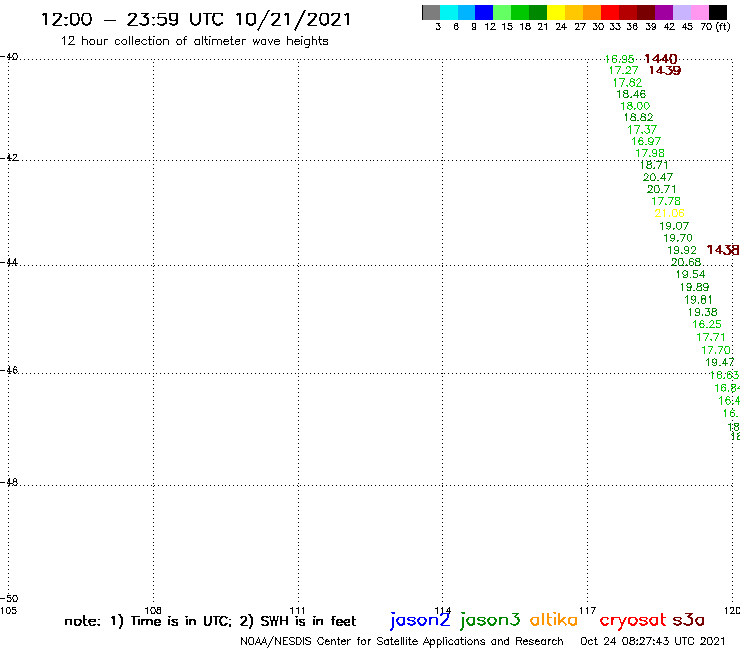Click the 16.97 wave height reading

click(646, 141)
